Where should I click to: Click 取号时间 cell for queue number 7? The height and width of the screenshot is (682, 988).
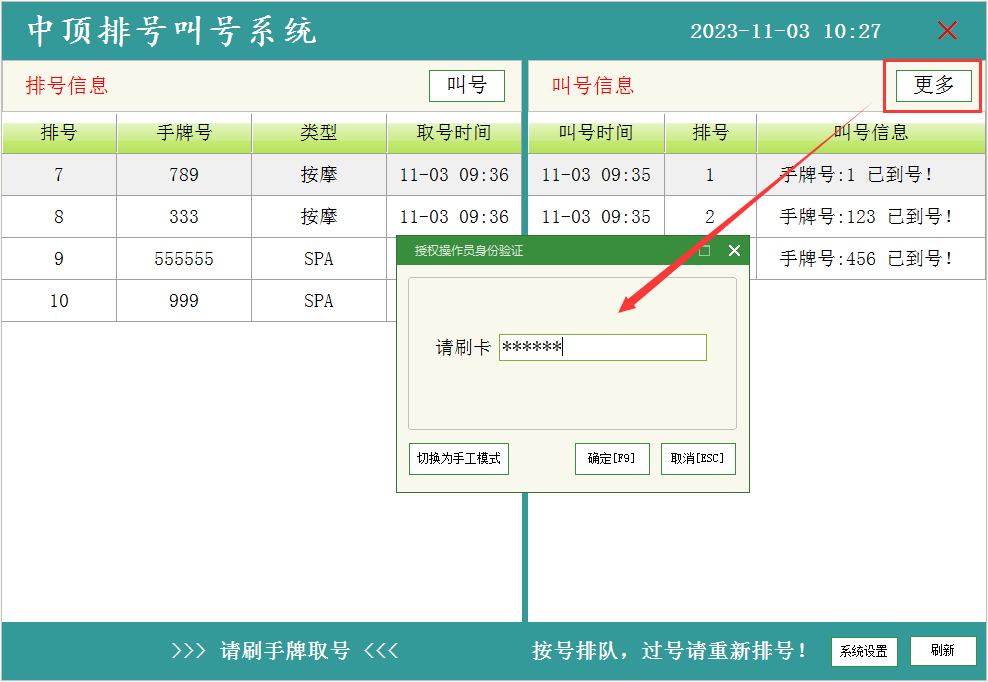(x=454, y=175)
